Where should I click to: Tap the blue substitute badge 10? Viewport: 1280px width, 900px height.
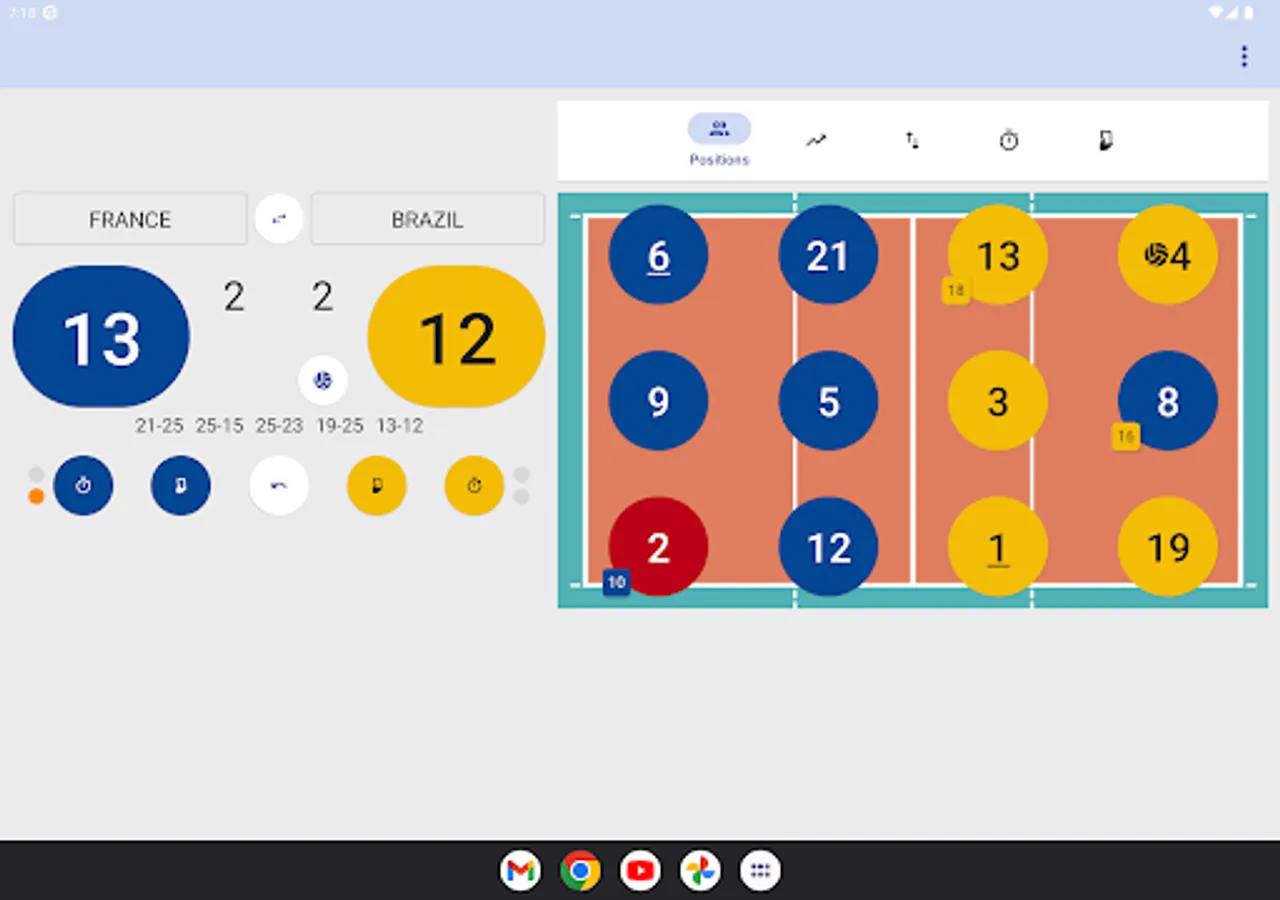[616, 582]
